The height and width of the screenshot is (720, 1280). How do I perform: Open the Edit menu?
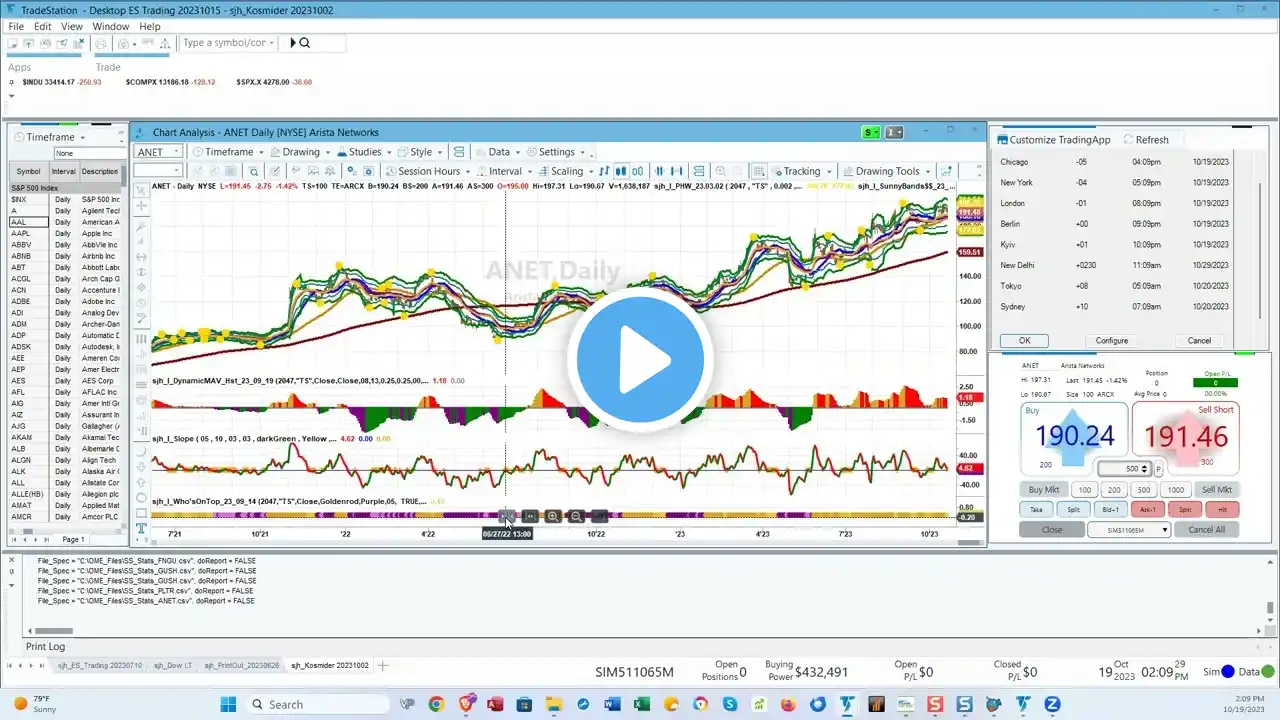(43, 26)
